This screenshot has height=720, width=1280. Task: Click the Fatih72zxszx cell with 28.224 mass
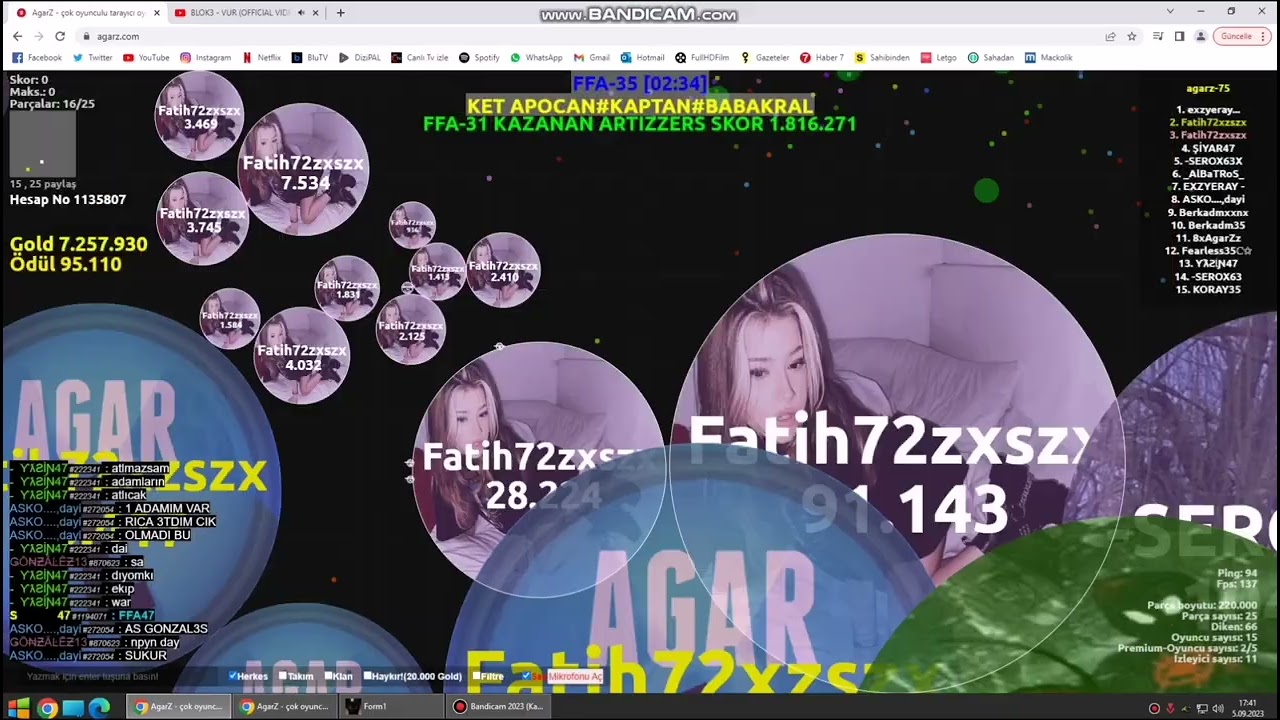tap(540, 470)
